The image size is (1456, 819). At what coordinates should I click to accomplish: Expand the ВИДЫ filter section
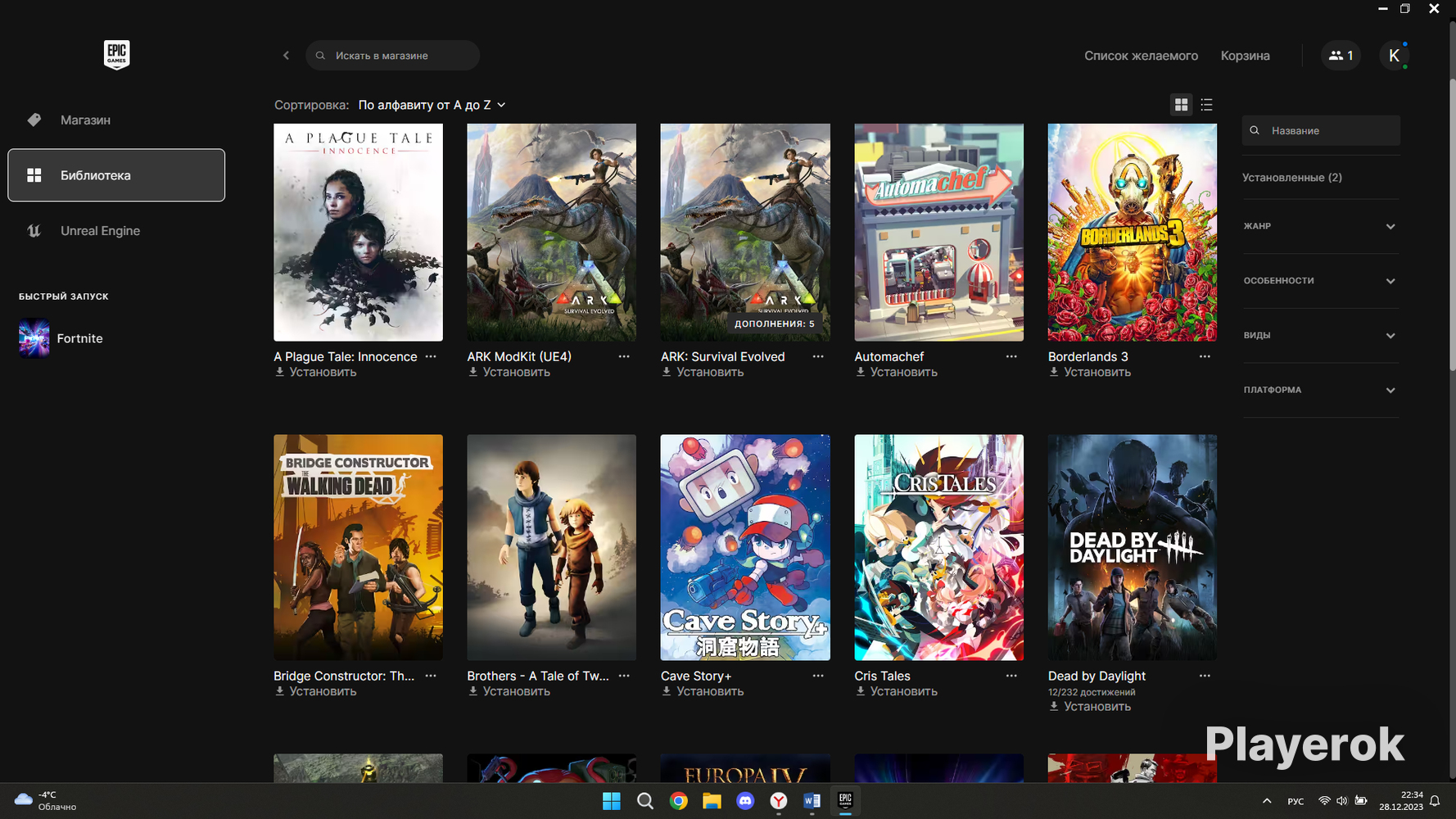point(1320,335)
